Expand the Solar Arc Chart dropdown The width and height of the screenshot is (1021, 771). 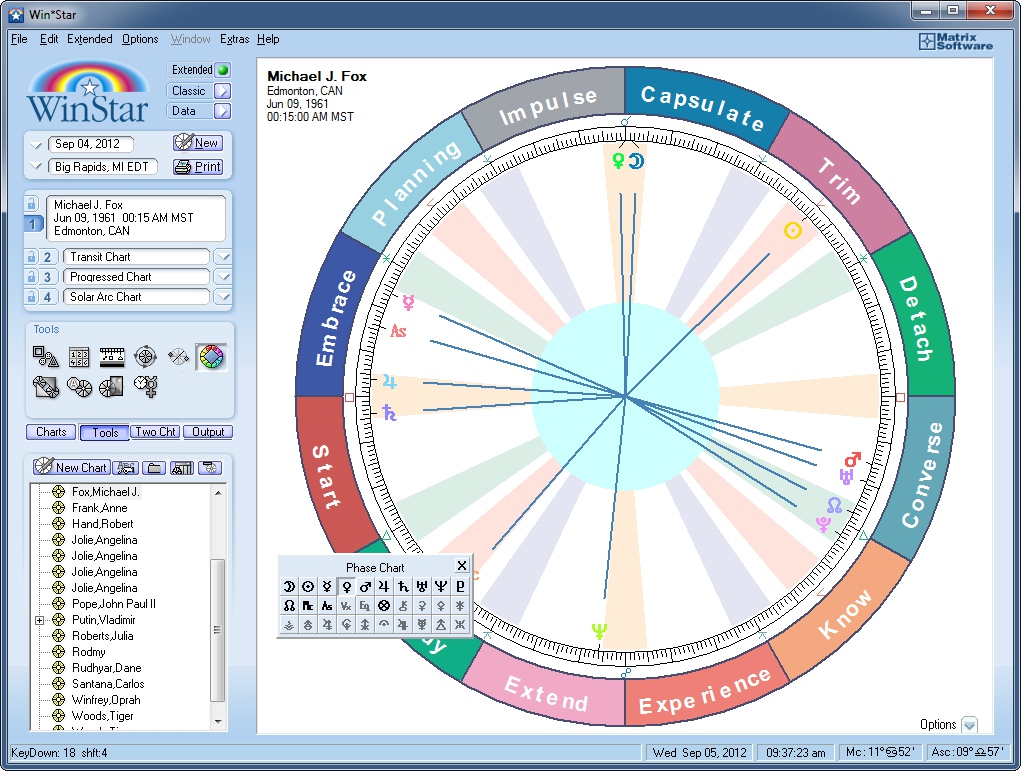(223, 297)
